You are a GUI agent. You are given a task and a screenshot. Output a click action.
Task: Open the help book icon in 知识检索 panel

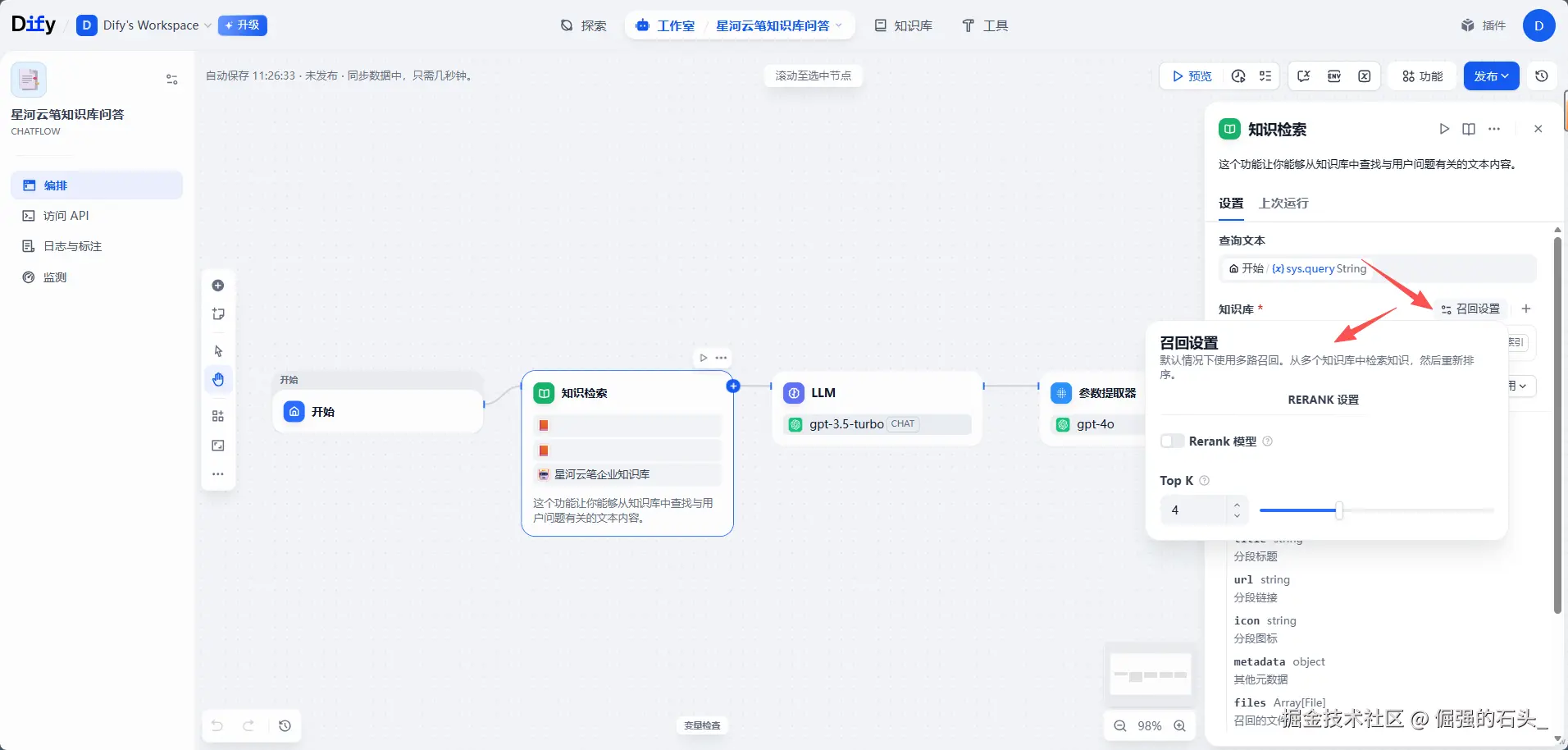[1469, 129]
